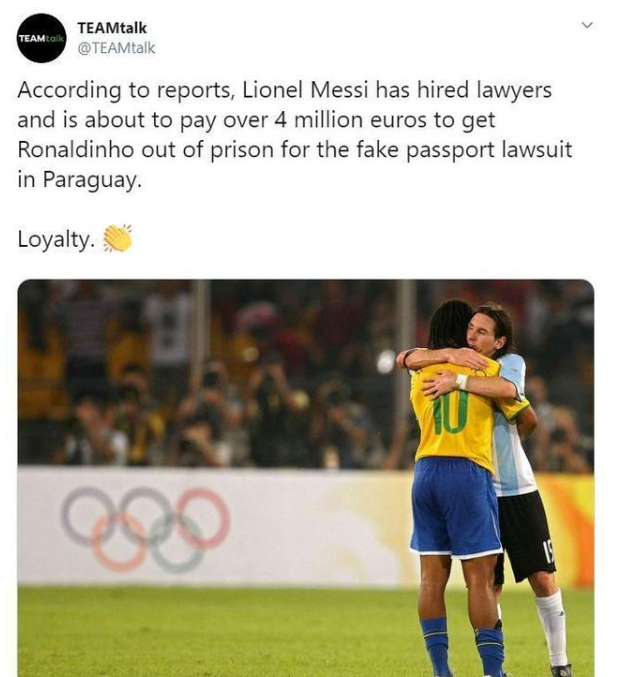This screenshot has width=620, height=677.
Task: Click the TEAMtalk round profile avatar
Action: (x=41, y=38)
